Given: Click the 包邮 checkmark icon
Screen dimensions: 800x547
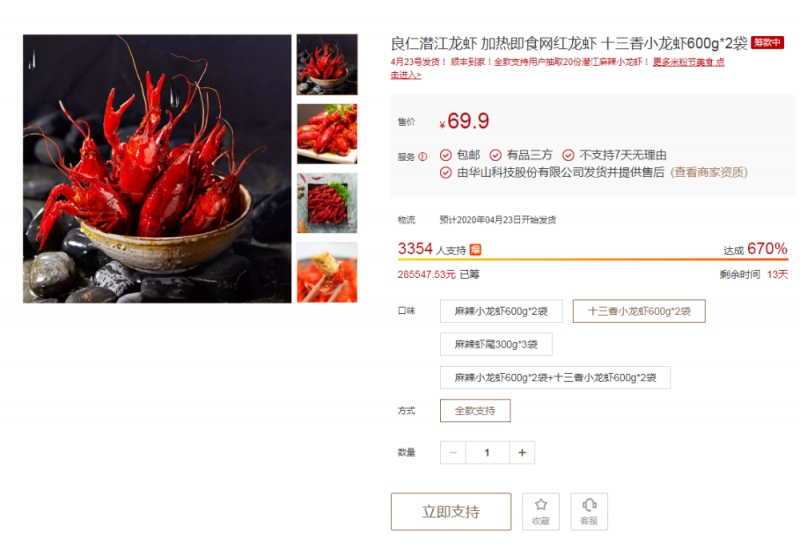Looking at the screenshot, I should coord(445,155).
